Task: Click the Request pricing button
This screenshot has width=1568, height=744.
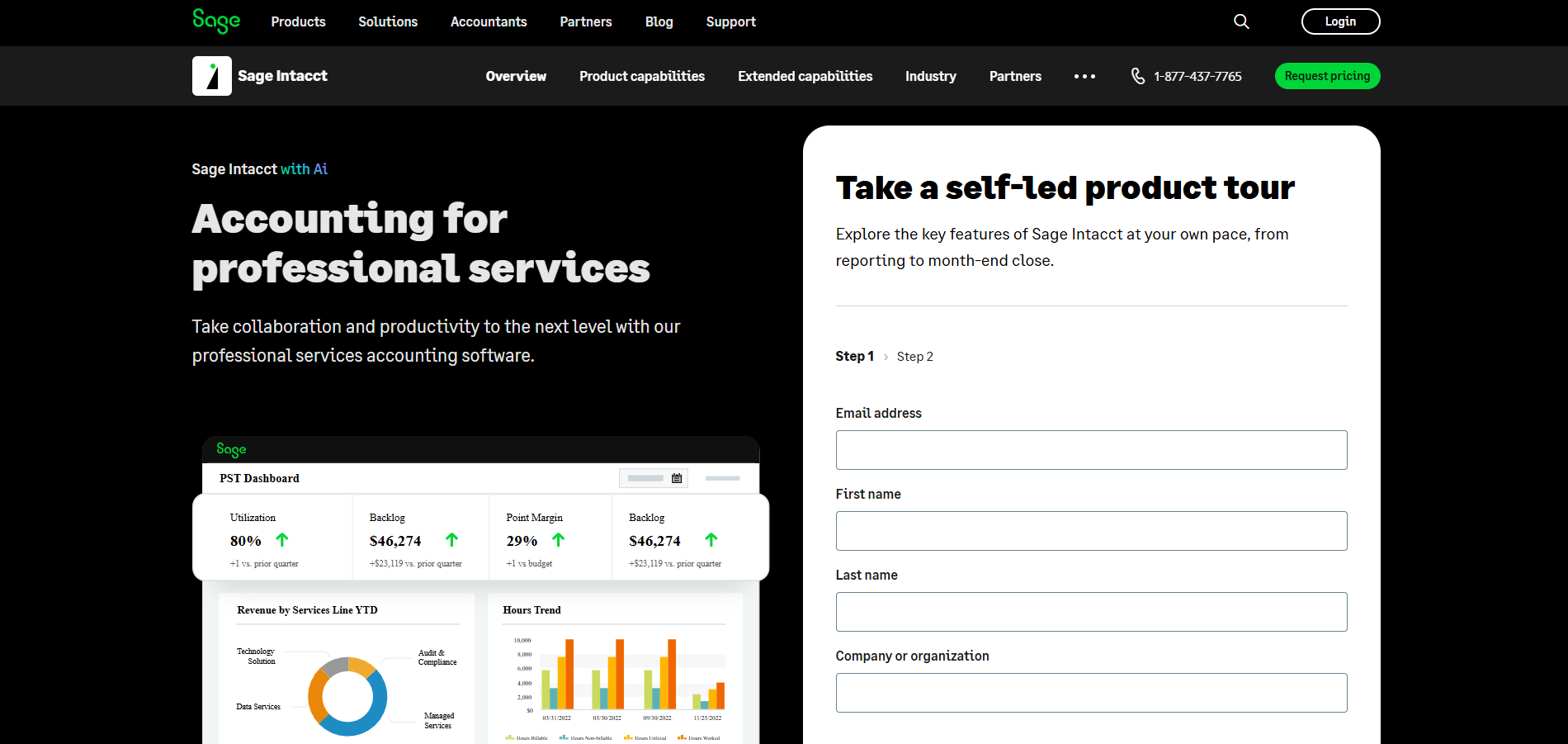Action: tap(1327, 76)
